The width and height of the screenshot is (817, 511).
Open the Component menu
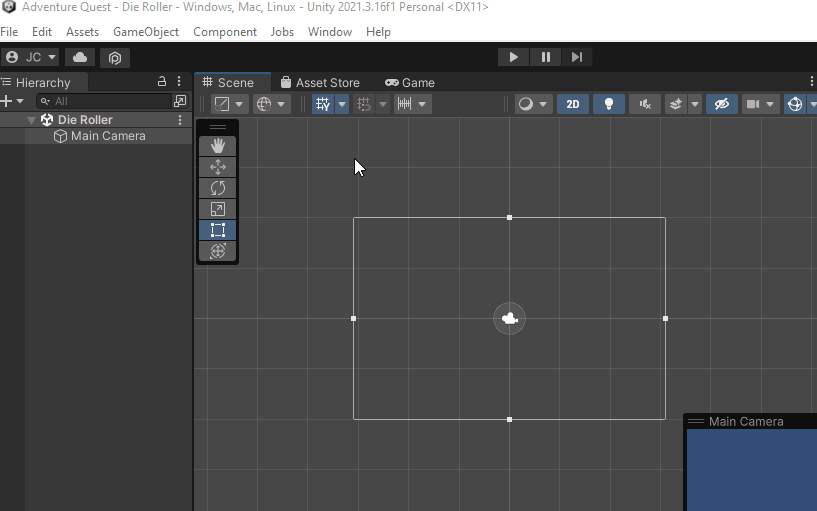coord(225,32)
